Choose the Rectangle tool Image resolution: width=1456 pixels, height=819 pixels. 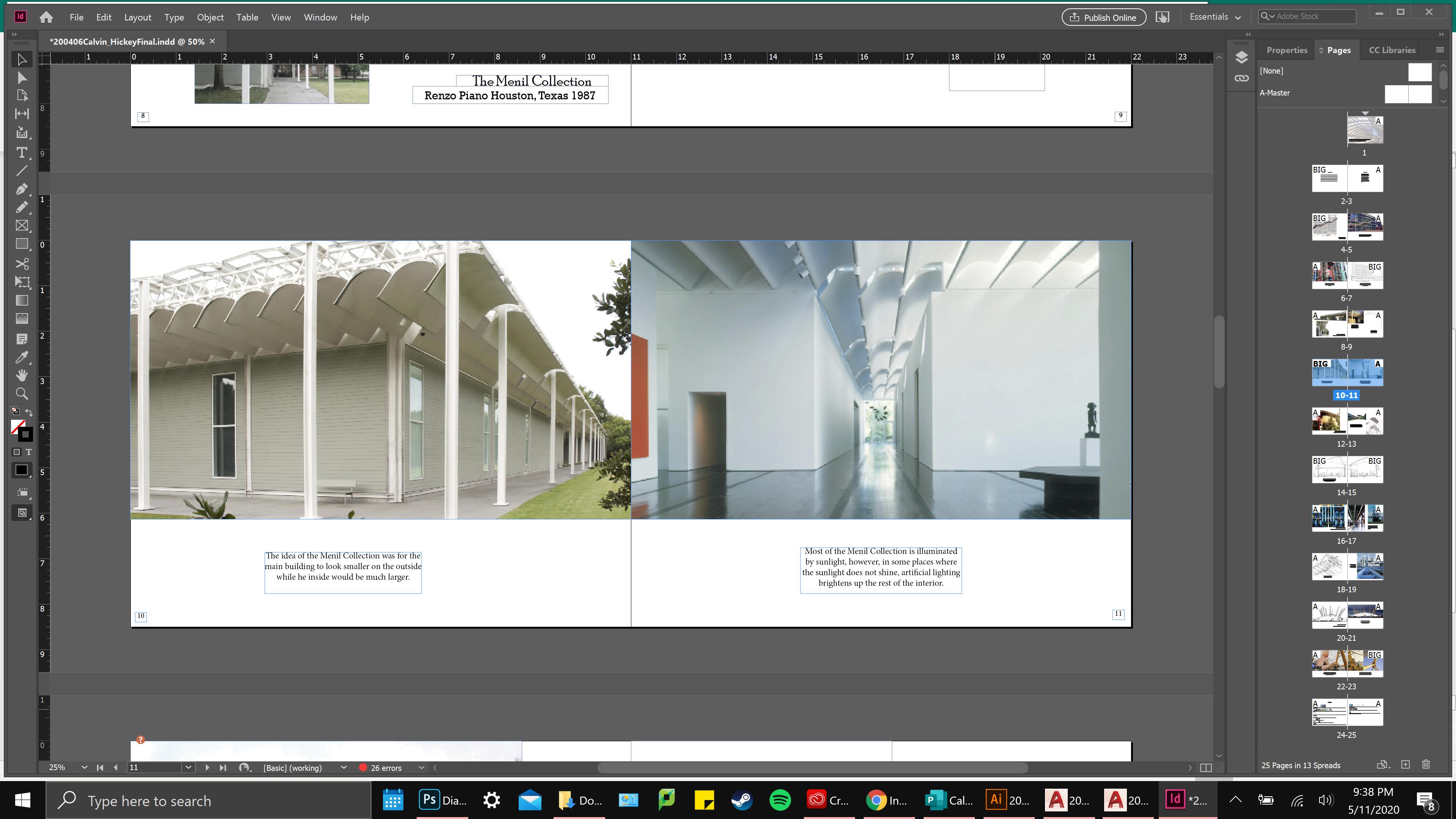click(x=22, y=244)
